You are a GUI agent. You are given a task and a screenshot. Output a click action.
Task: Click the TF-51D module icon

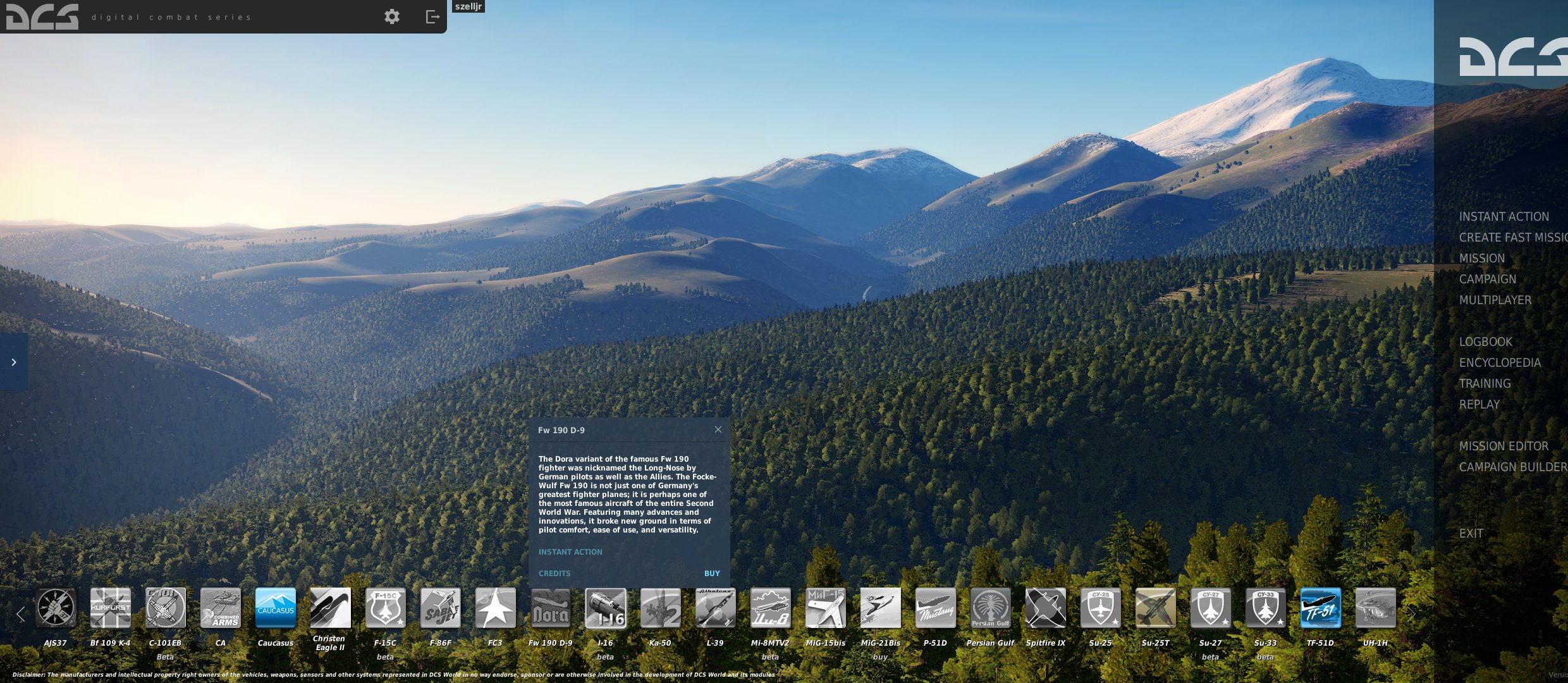tap(1321, 608)
